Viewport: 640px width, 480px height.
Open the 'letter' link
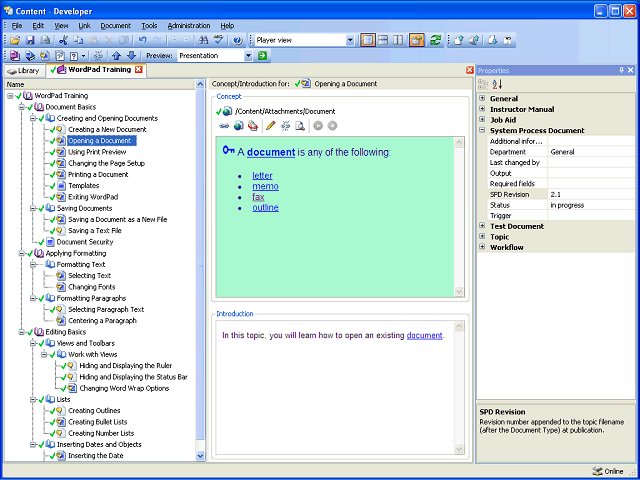point(262,176)
